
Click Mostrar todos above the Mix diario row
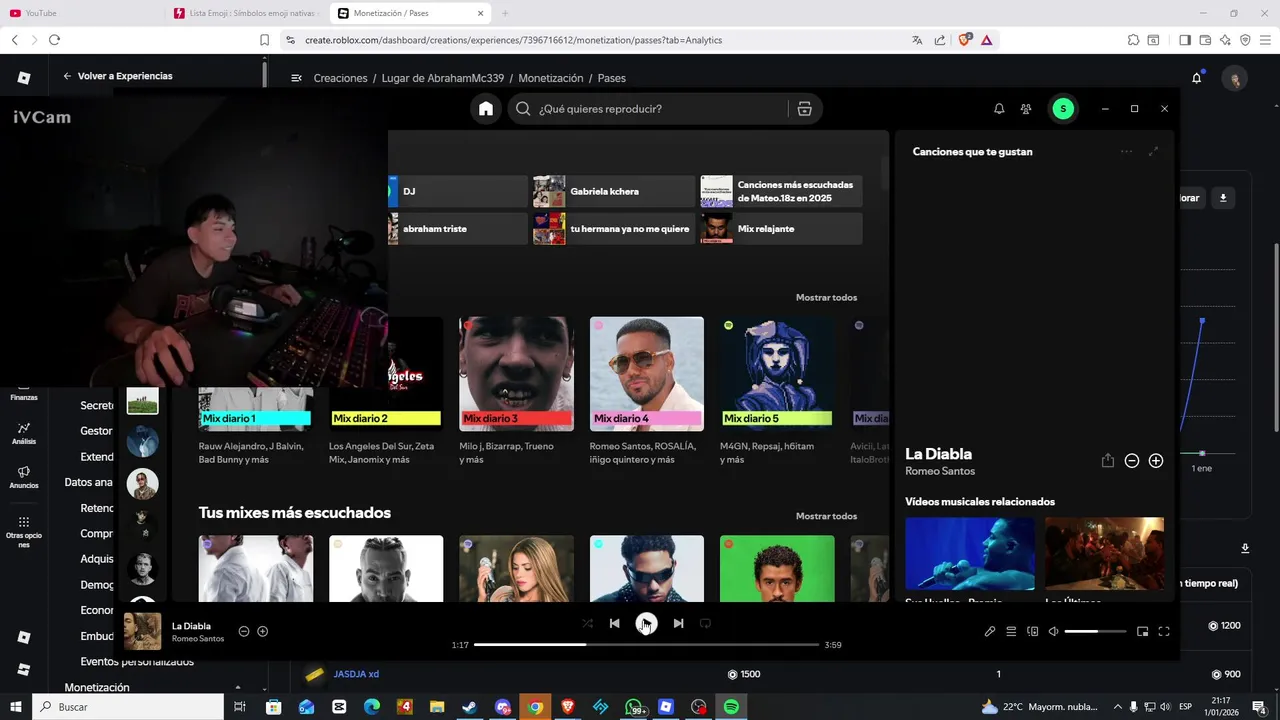(x=826, y=297)
